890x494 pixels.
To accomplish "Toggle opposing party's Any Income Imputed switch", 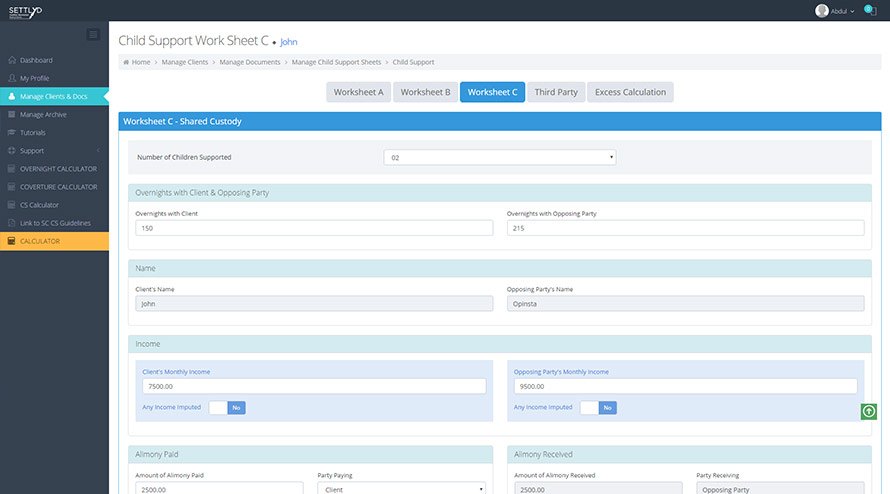I will 598,408.
